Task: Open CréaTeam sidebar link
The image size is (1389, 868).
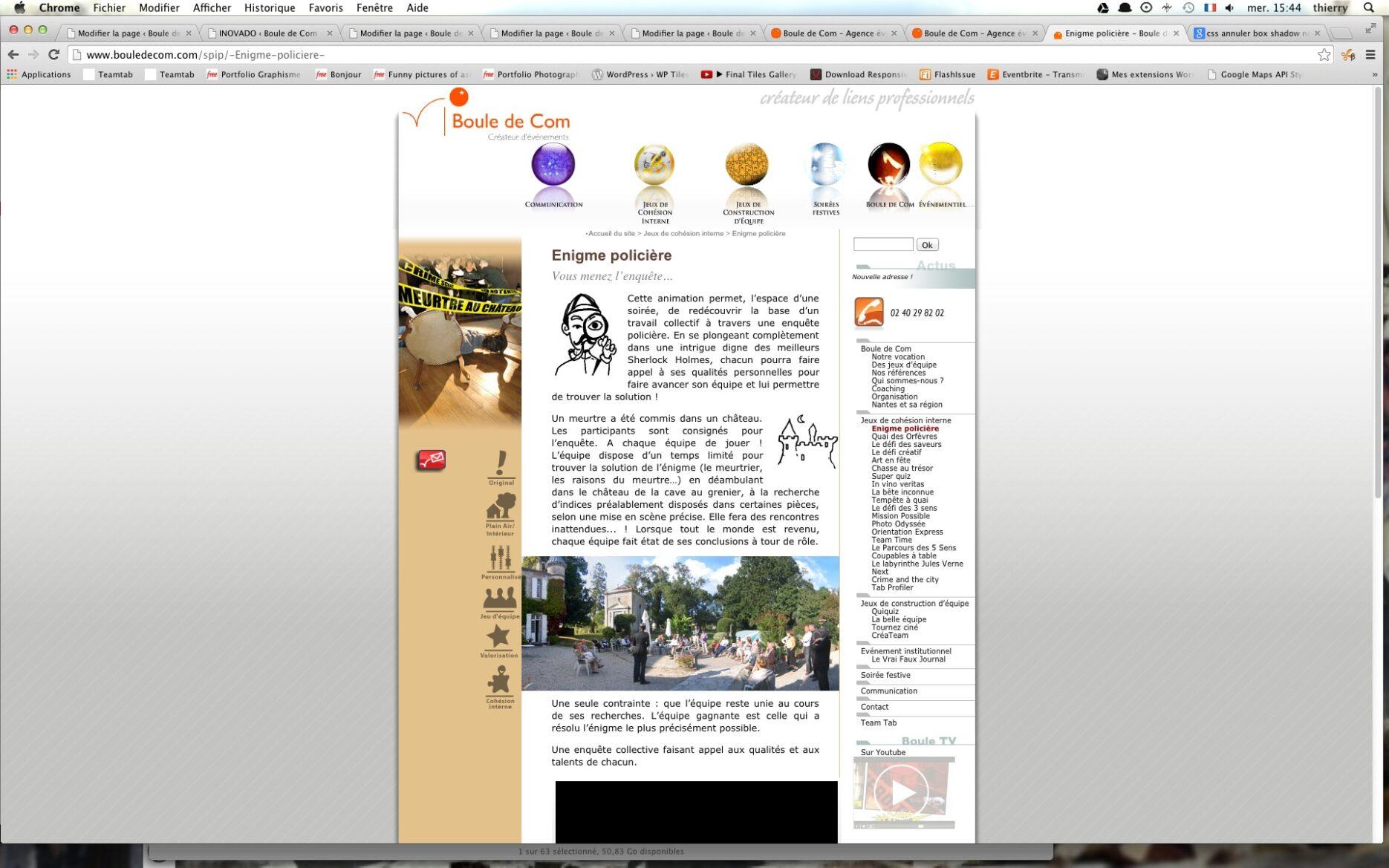Action: 890,636
